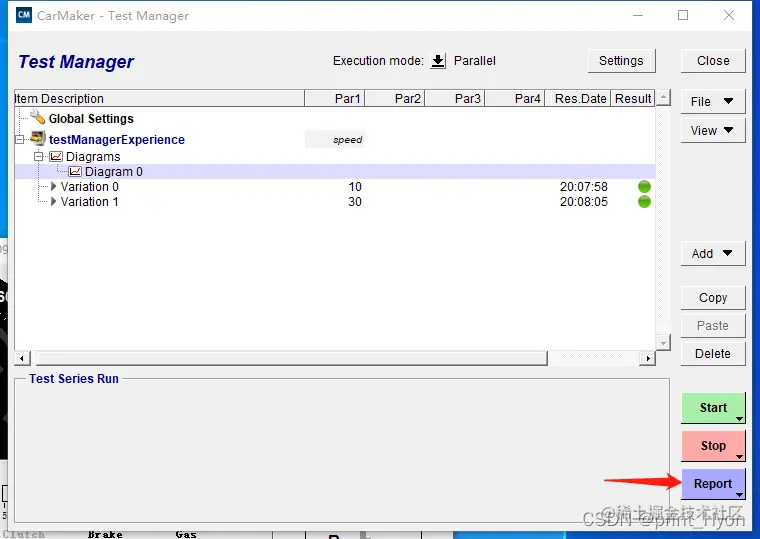760x539 pixels.
Task: Select the Diagram 0 tree item
Action: (x=113, y=172)
